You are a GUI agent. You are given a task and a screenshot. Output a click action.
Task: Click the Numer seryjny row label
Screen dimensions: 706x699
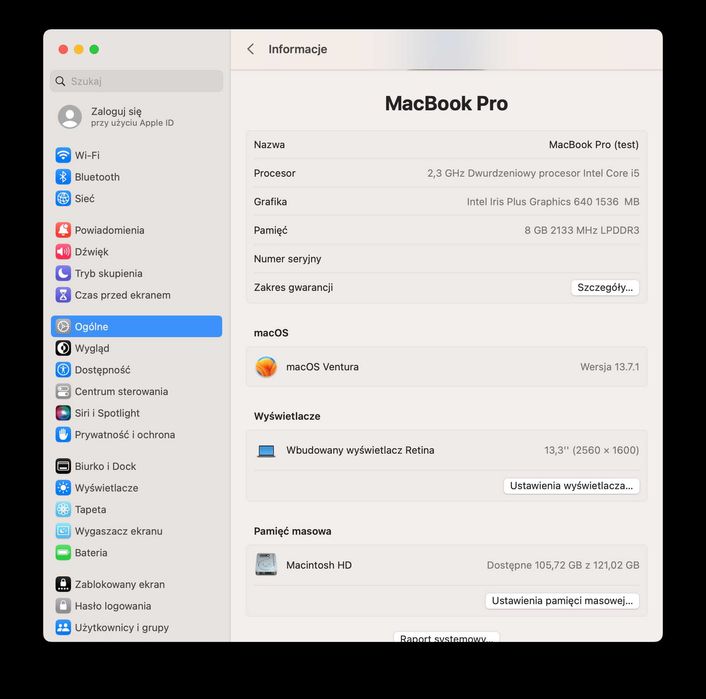point(287,259)
